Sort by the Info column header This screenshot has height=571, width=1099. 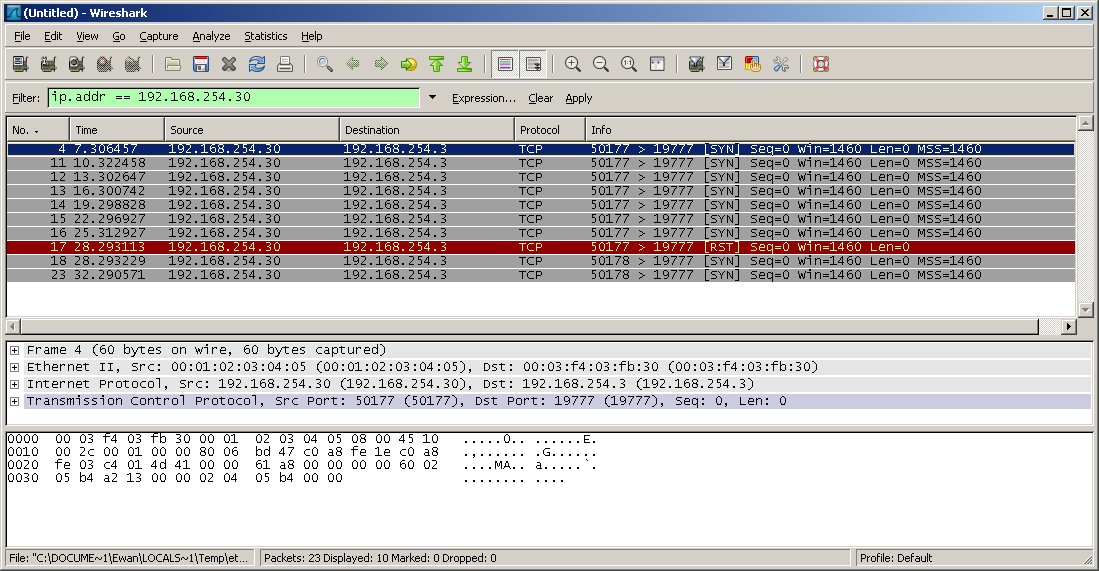coord(831,130)
